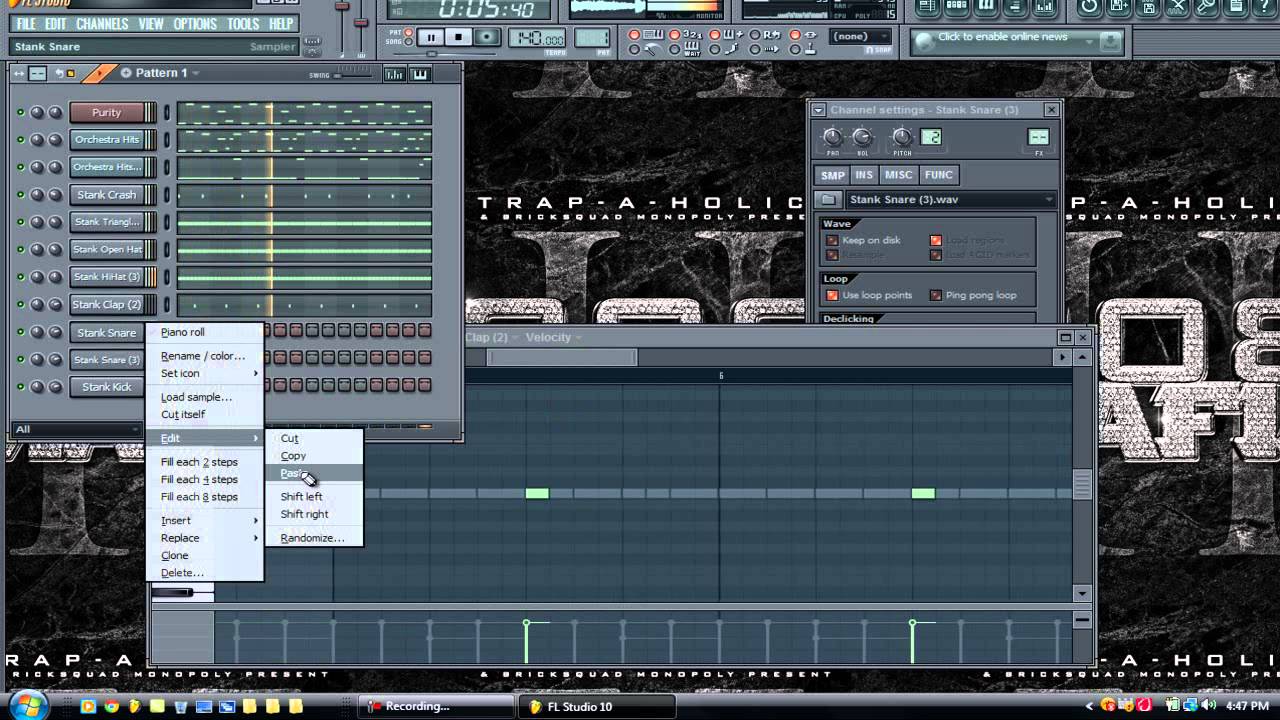Adjust the swing slider
This screenshot has width=1280, height=720.
(350, 75)
